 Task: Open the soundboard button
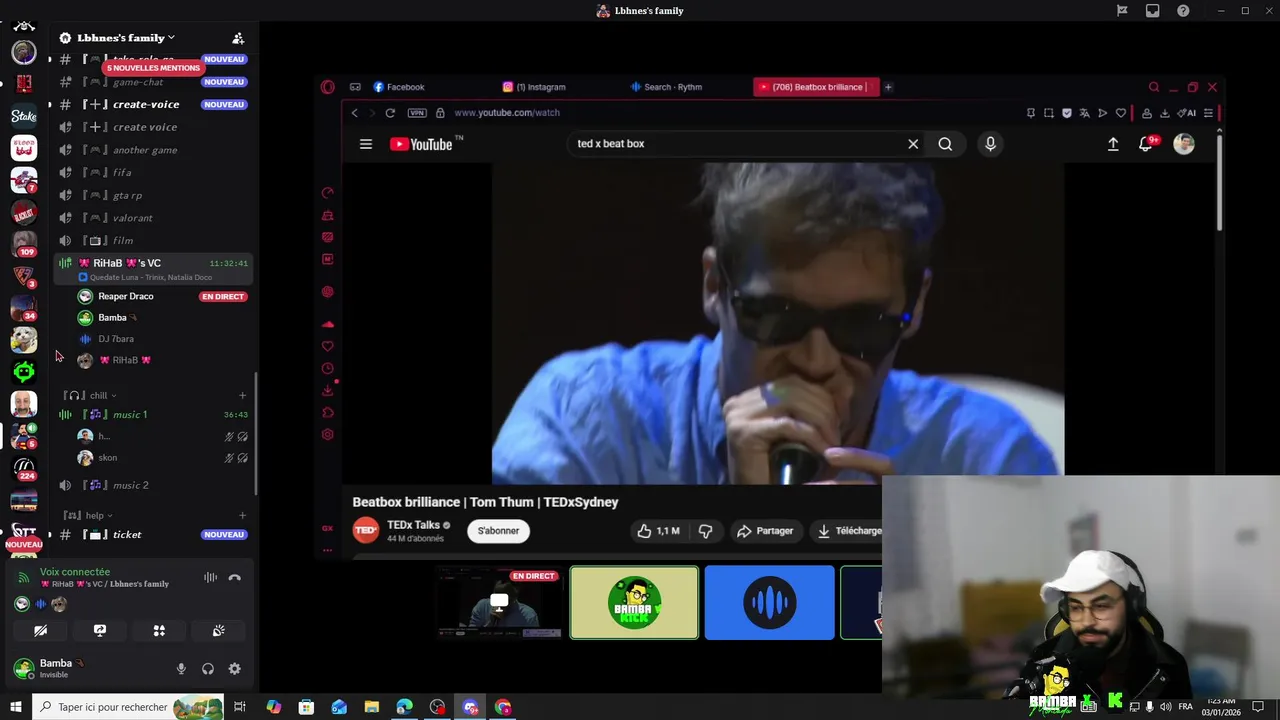pyautogui.click(x=218, y=631)
